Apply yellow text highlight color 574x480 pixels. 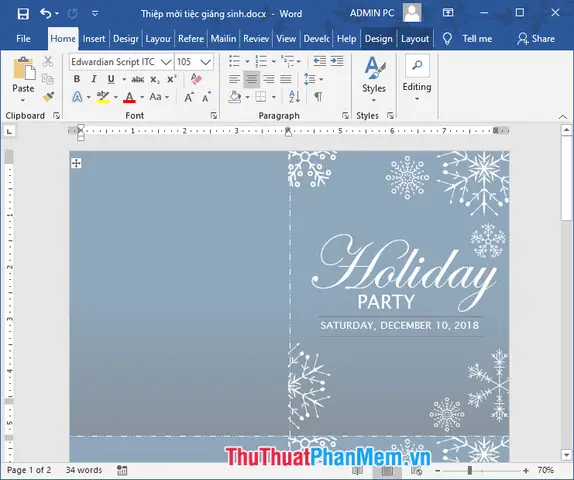pos(103,97)
